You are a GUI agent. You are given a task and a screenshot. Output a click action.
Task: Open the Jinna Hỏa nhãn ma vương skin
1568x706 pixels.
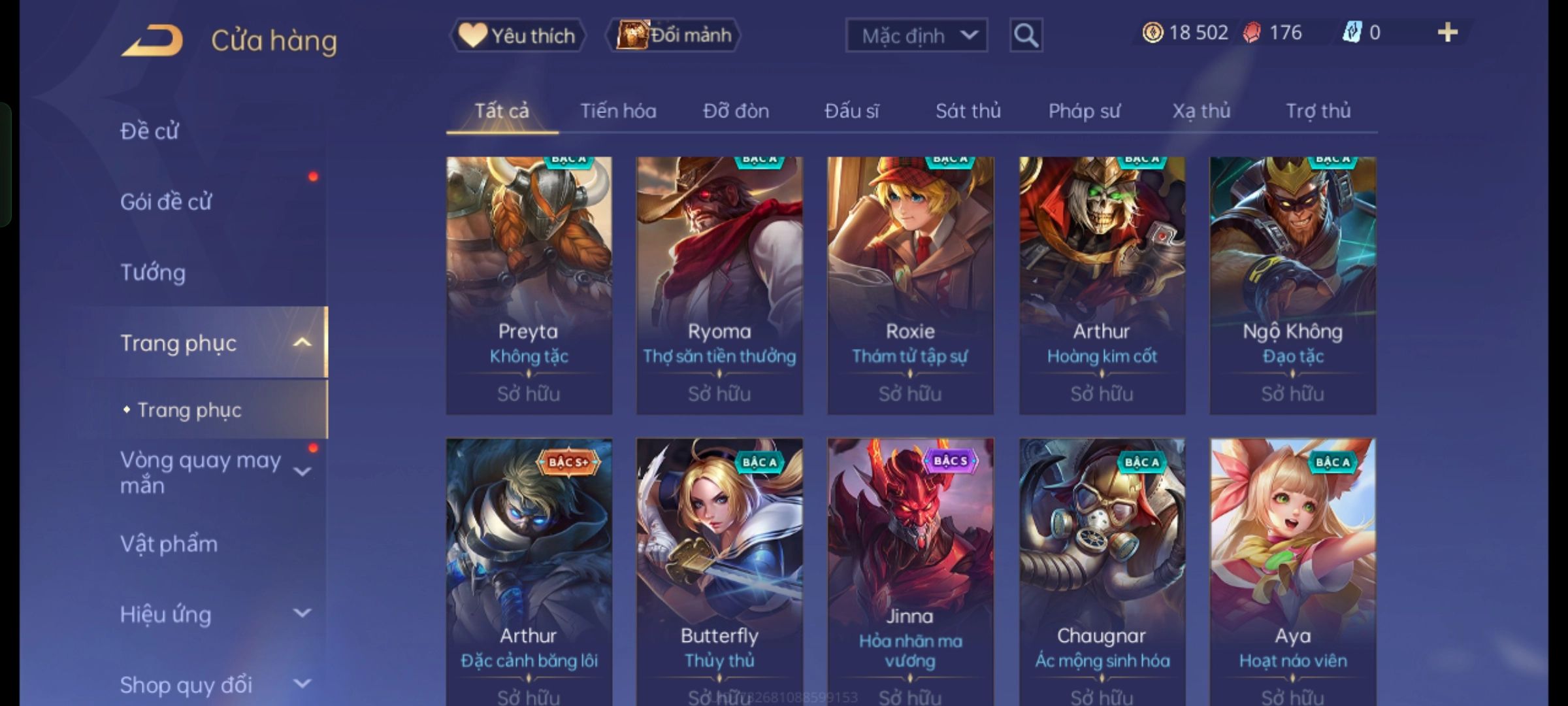click(910, 572)
